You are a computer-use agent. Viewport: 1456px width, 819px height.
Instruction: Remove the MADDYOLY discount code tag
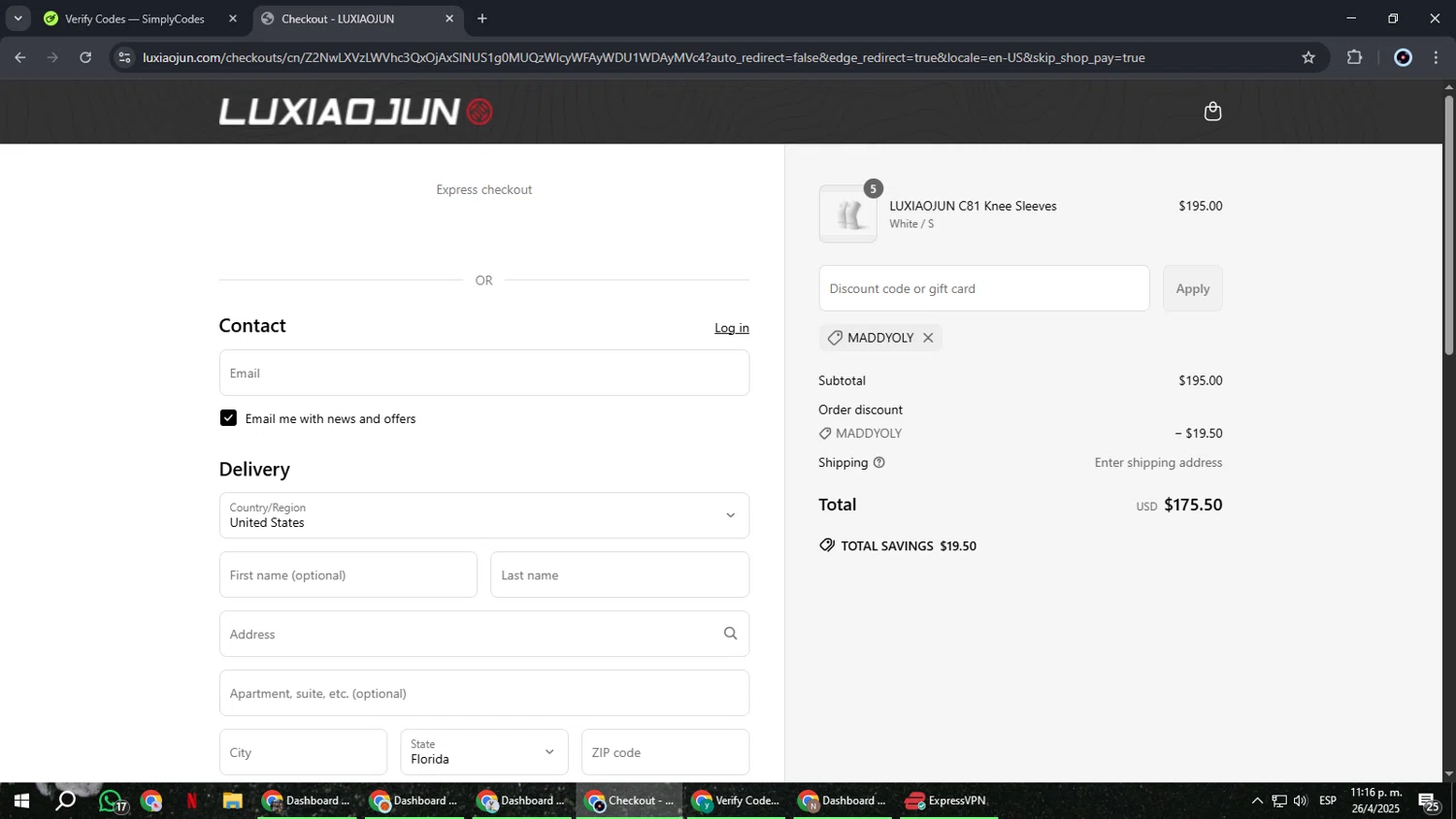928,338
